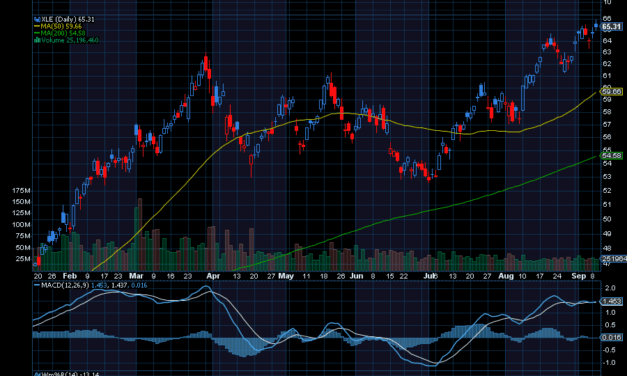Select the Sep label on date axis
Screen dimensions: 627x376
[x=578, y=276]
